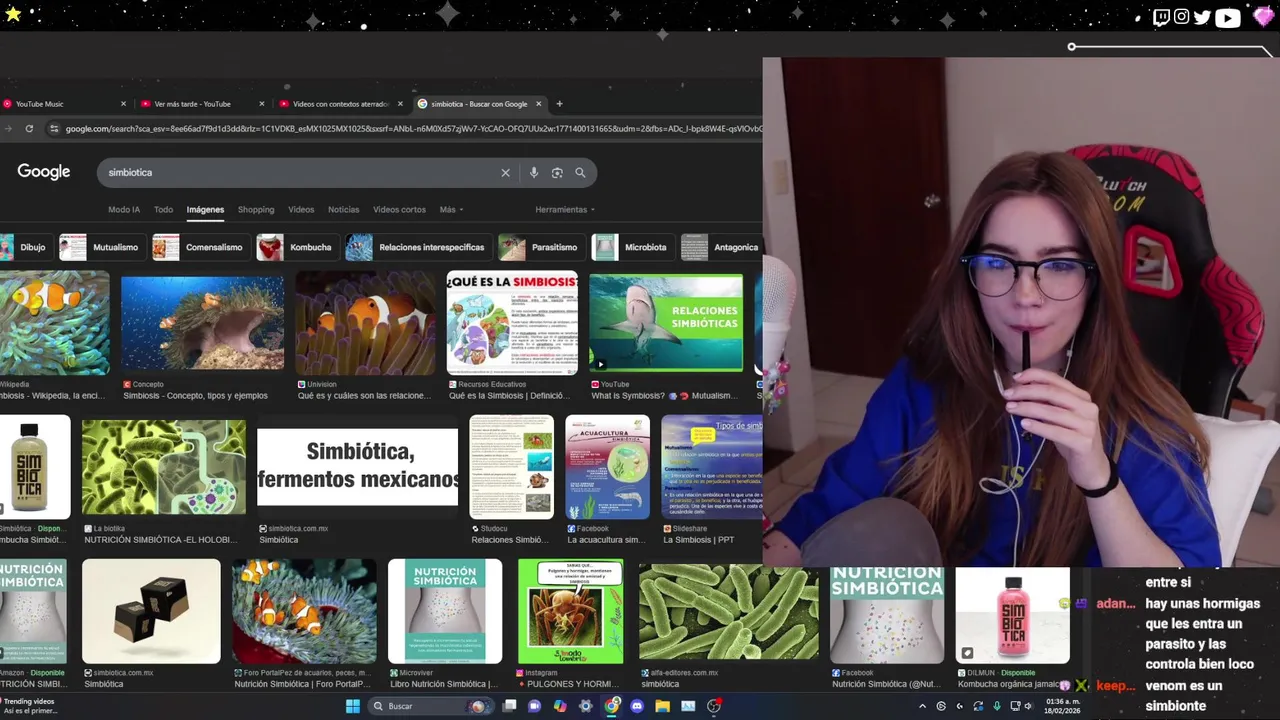Close the YouTube Music tab
The width and height of the screenshot is (1280, 720).
click(124, 104)
